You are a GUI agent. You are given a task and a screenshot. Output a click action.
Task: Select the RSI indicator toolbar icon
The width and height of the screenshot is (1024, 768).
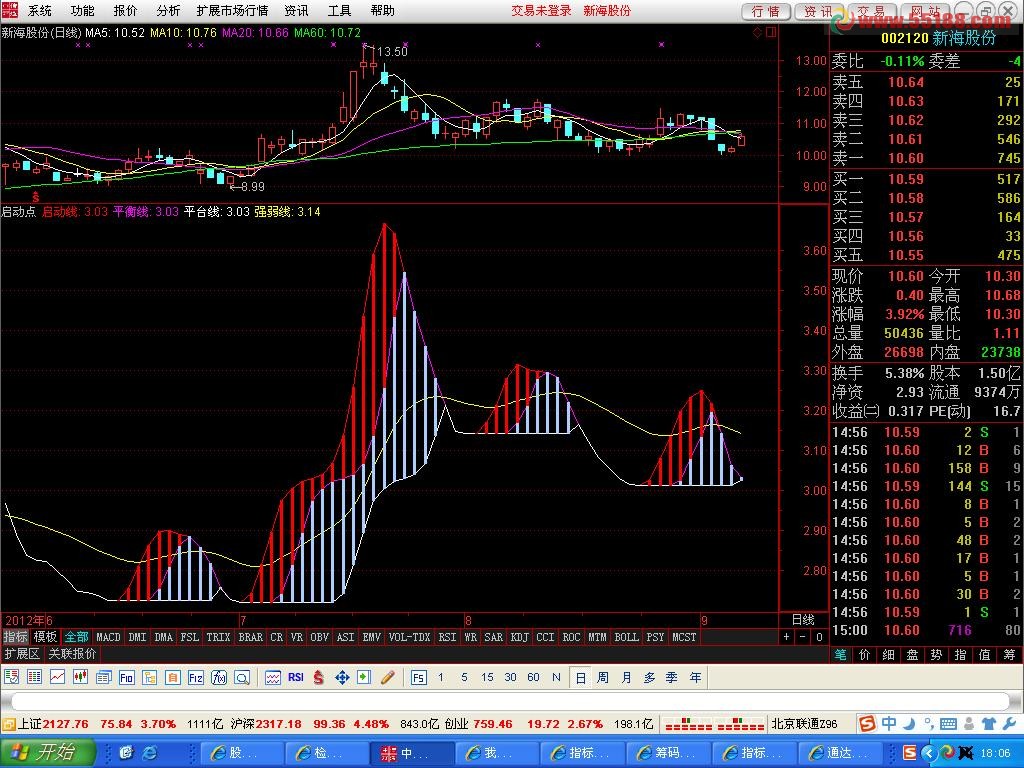click(296, 678)
